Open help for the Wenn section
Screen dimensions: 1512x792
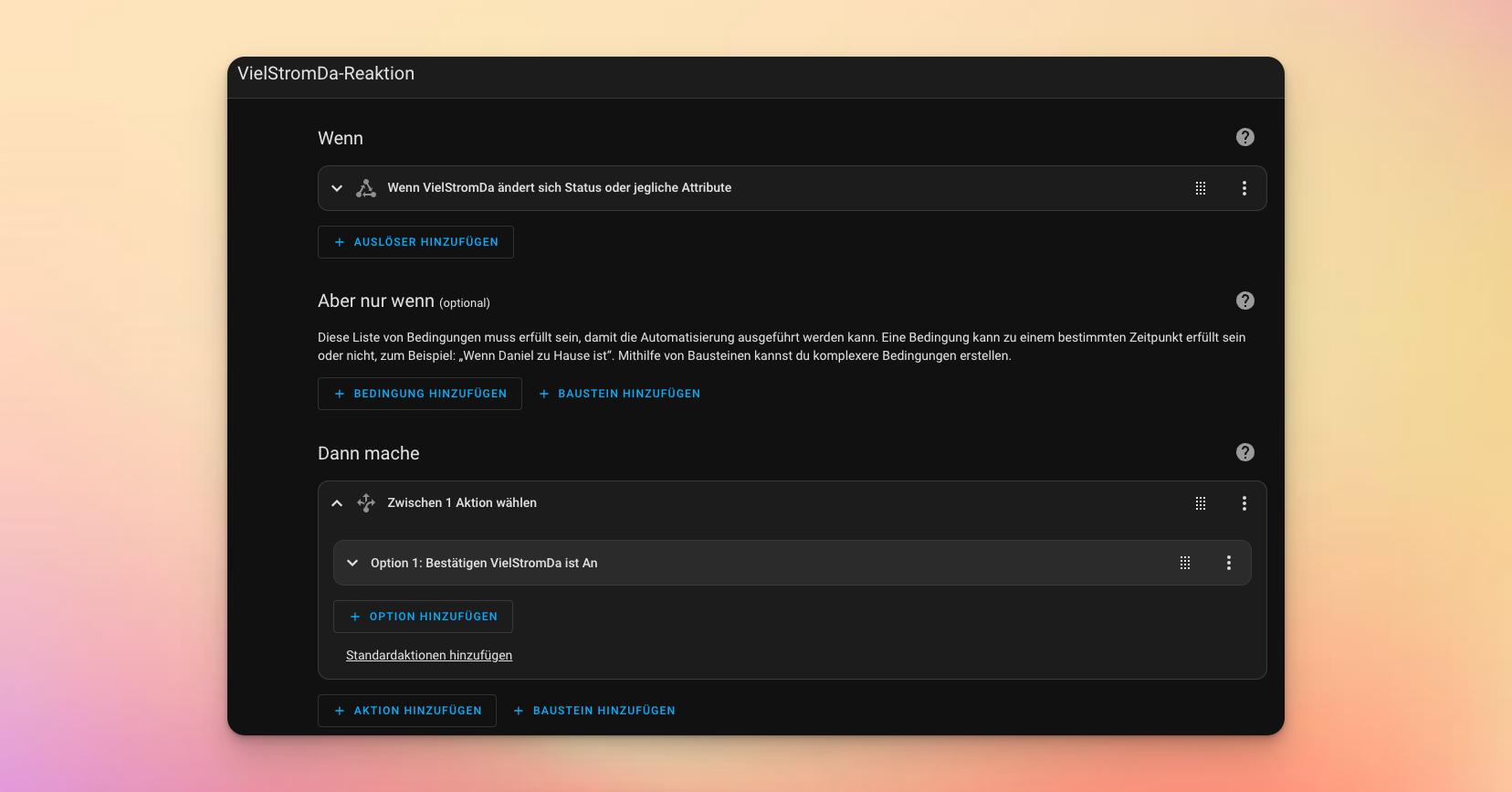point(1244,137)
